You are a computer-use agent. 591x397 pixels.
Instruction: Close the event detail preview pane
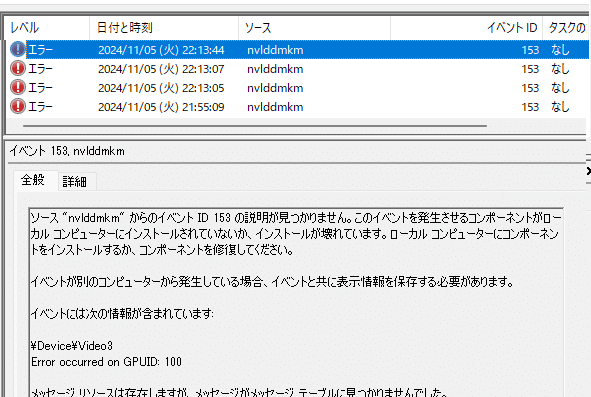pos(588,171)
